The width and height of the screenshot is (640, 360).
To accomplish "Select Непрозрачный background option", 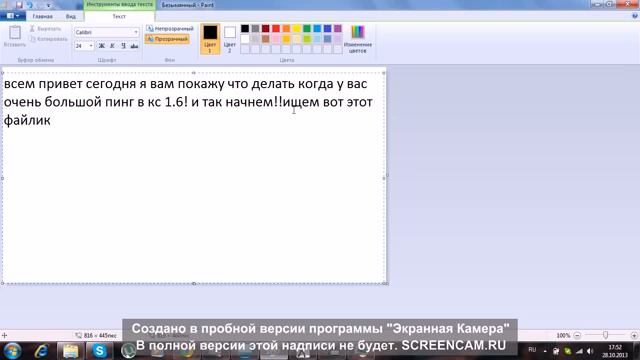I will click(170, 29).
